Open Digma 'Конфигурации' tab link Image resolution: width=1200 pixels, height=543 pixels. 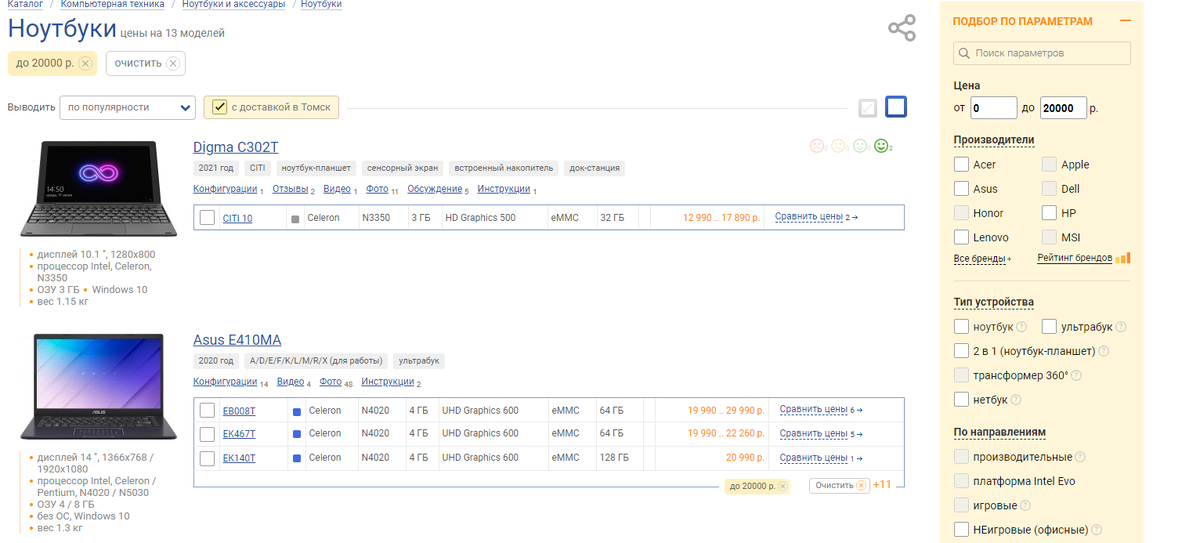225,189
